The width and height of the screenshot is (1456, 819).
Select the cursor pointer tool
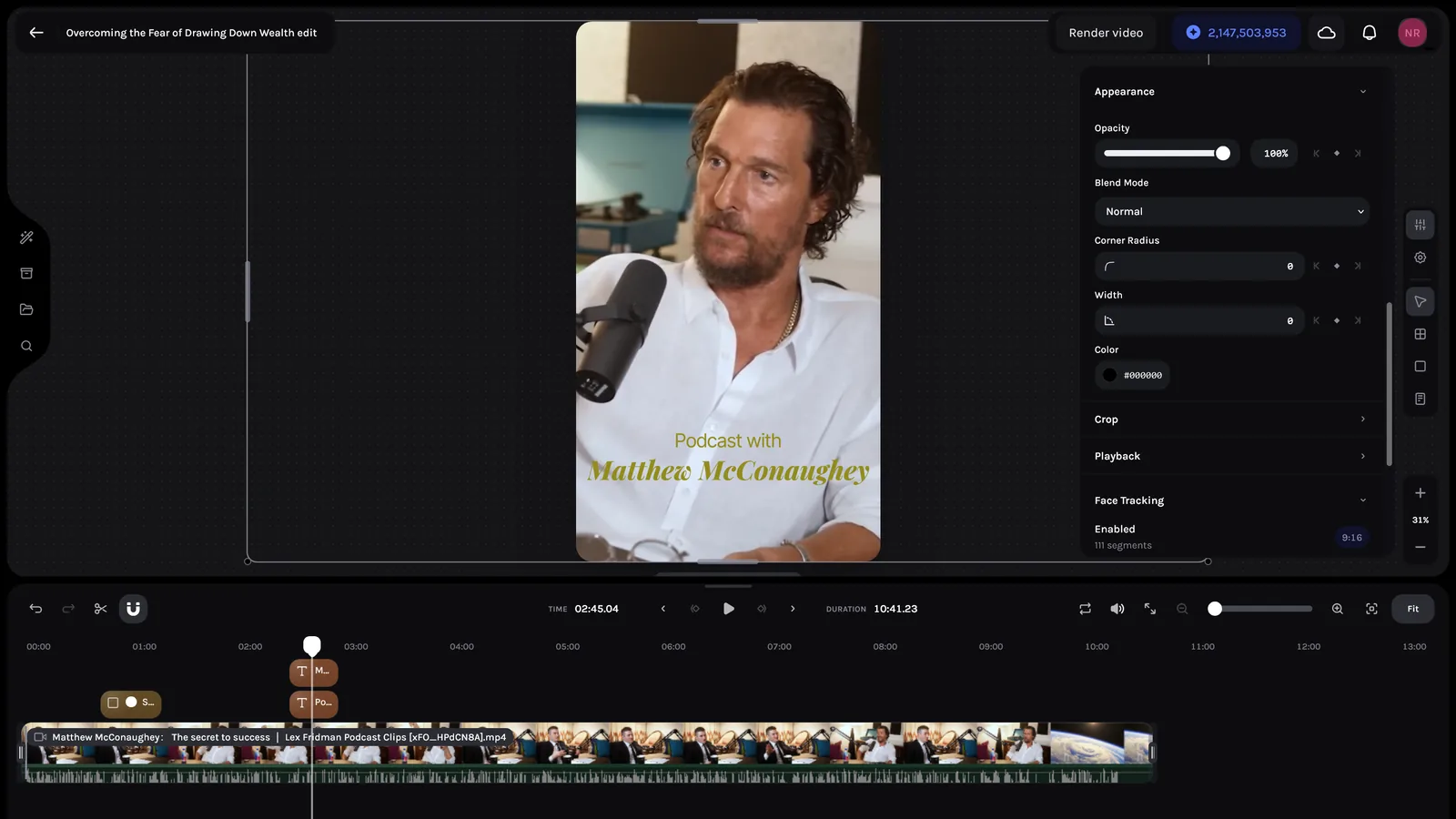coord(1421,301)
